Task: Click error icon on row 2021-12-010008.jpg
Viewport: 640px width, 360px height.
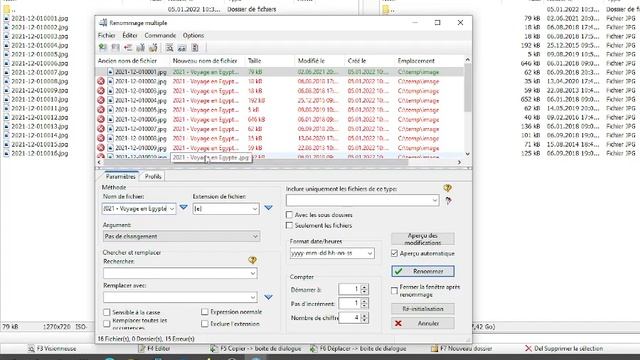Action: click(101, 138)
